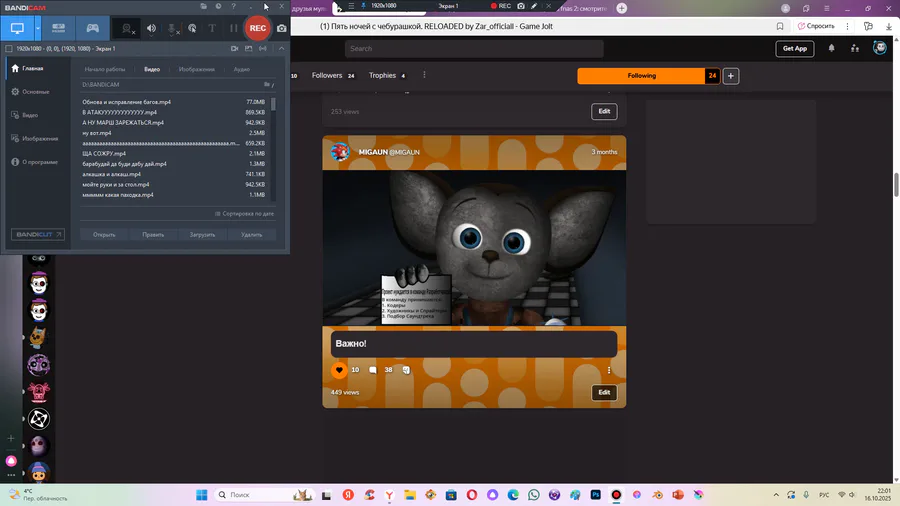Screen dimensions: 900x506
Task: Open the scheduled recording clock icon in Bandicam
Action: (218, 6)
